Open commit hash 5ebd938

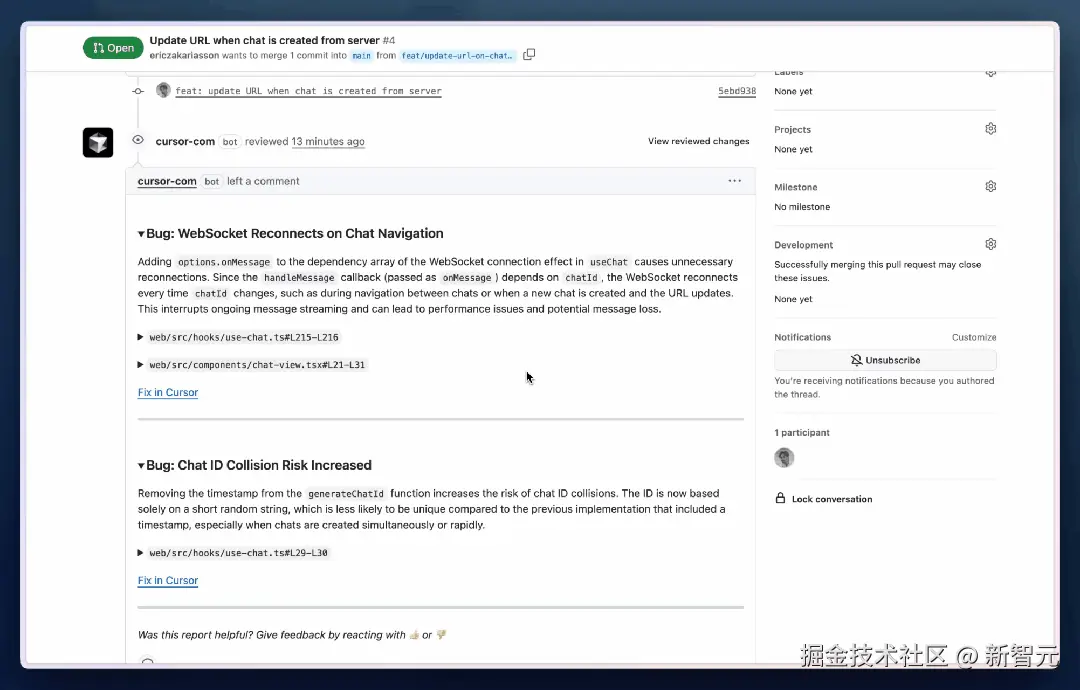(736, 91)
